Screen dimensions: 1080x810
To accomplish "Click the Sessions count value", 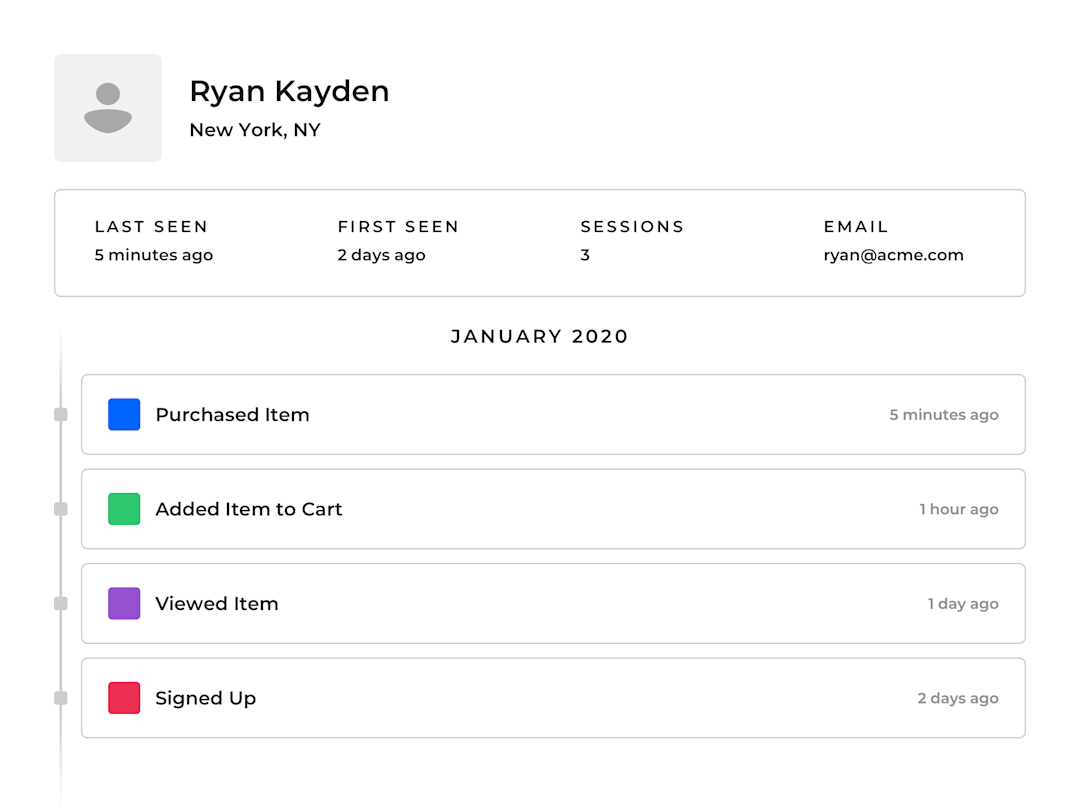I will tap(585, 255).
